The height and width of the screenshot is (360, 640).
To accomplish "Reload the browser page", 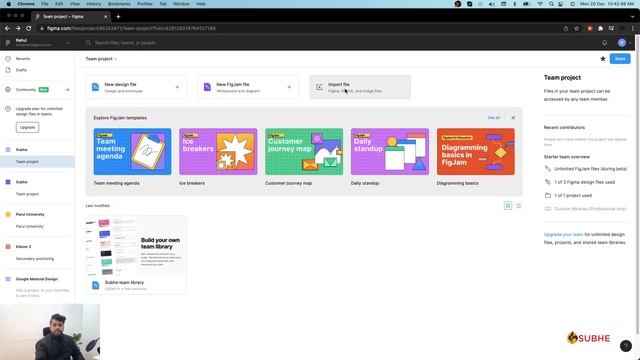I will pos(29,29).
